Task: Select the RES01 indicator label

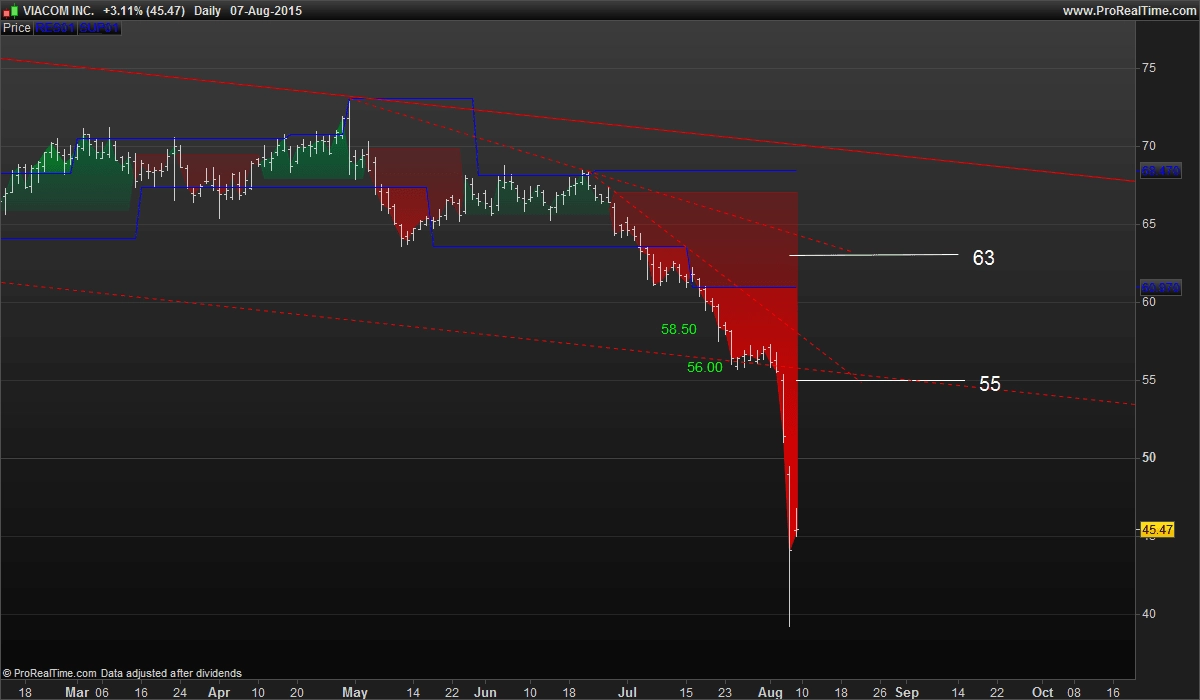Action: pyautogui.click(x=55, y=28)
